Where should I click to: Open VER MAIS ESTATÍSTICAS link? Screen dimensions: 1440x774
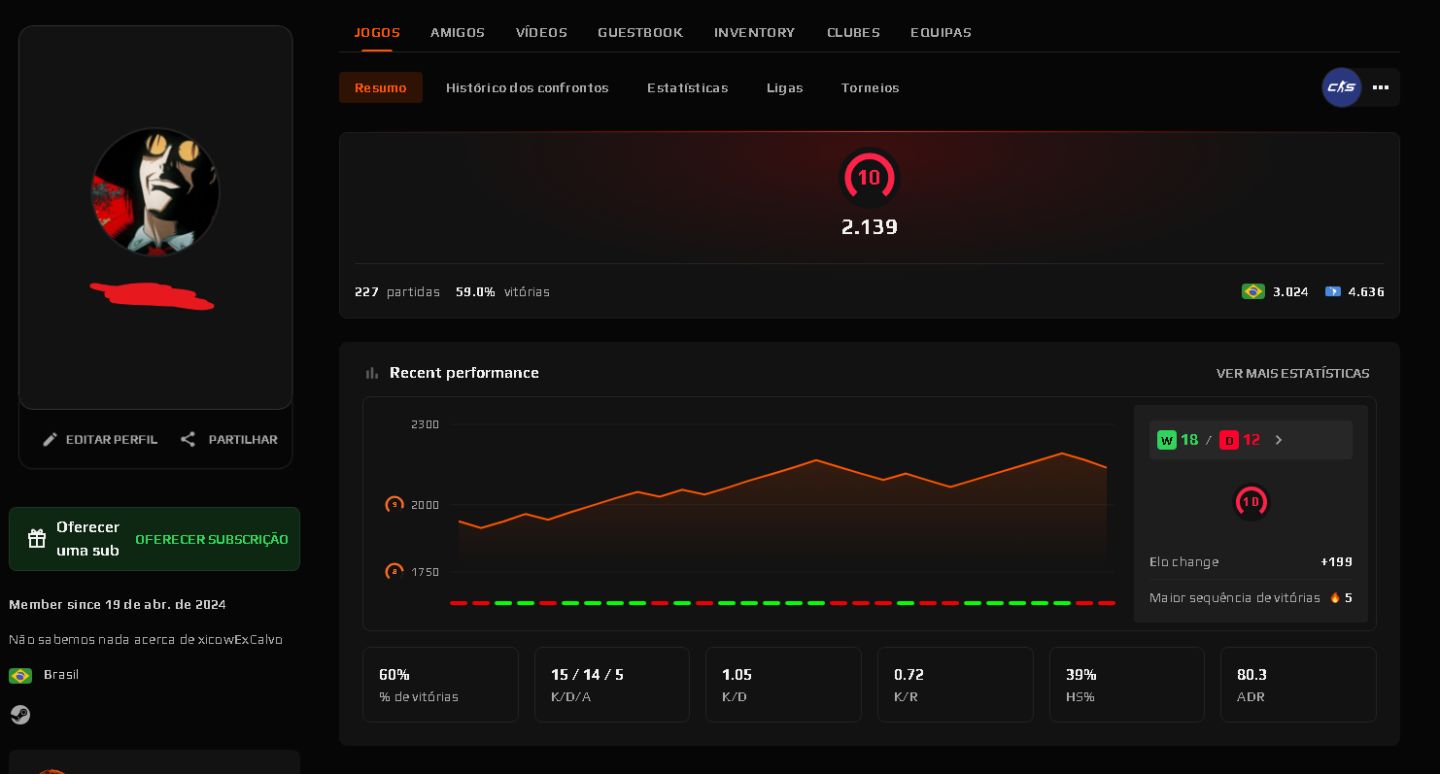point(1292,373)
